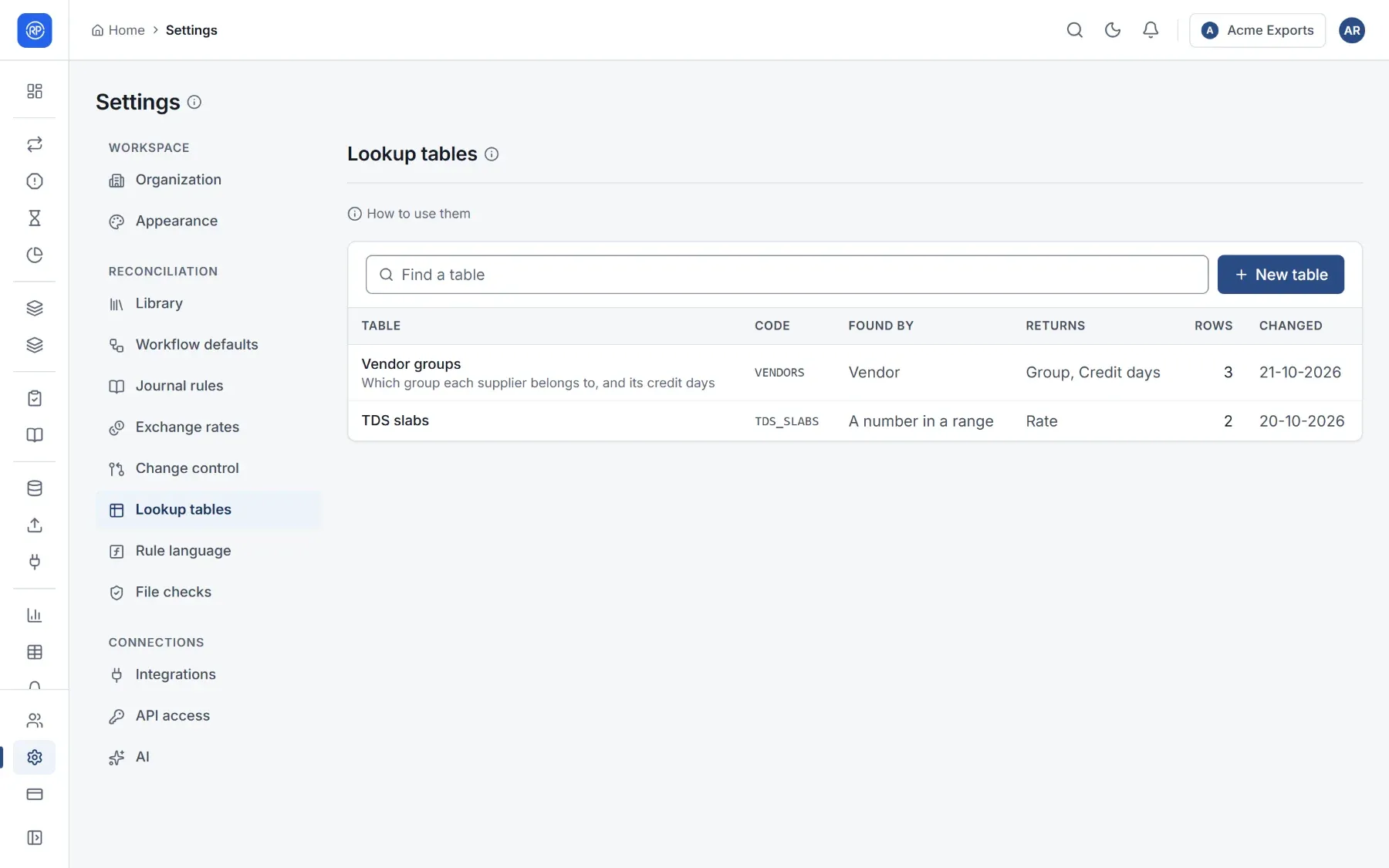
Task: Open File checks settings
Action: (208, 593)
